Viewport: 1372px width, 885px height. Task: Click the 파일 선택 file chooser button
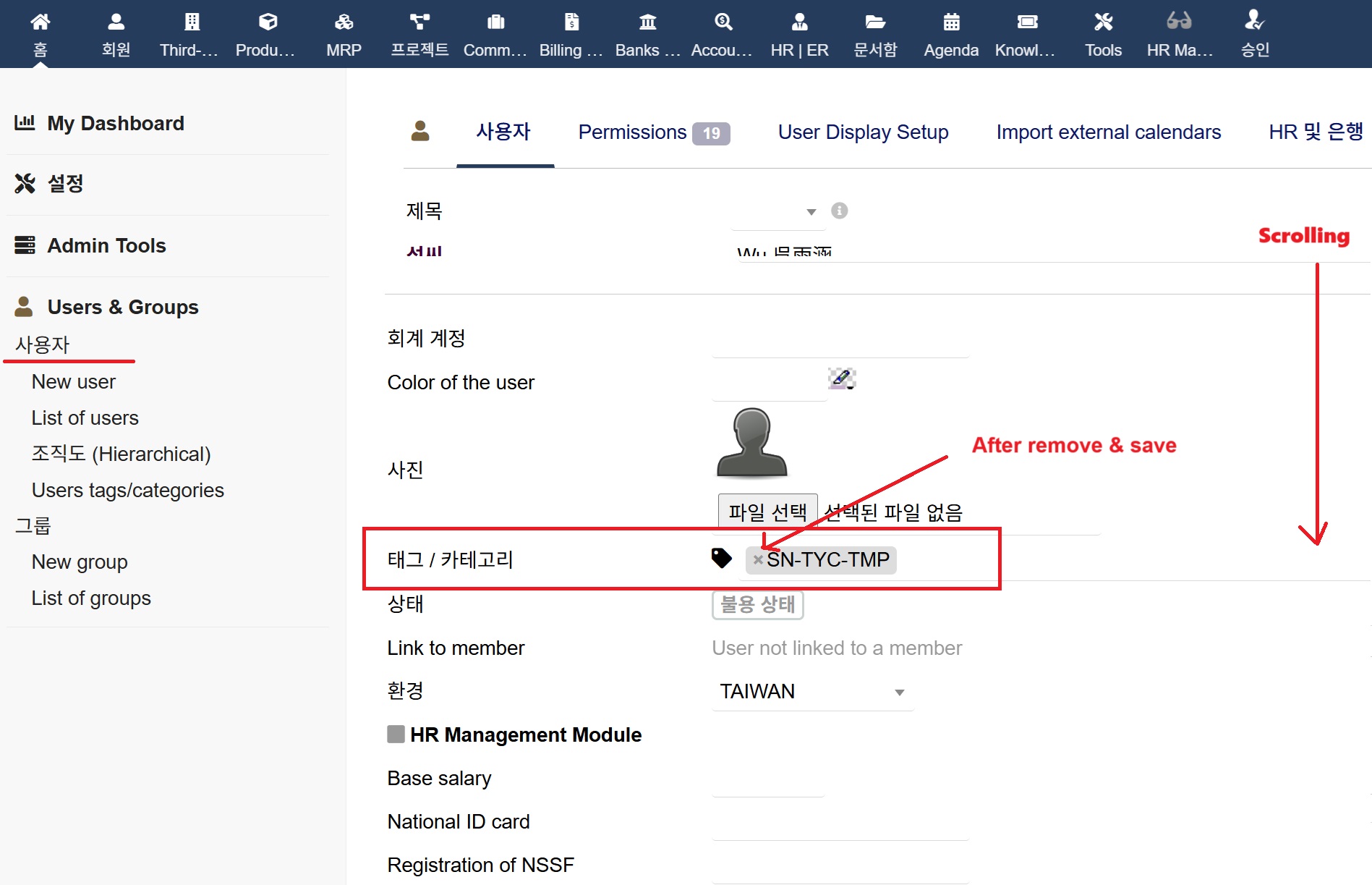pos(767,512)
